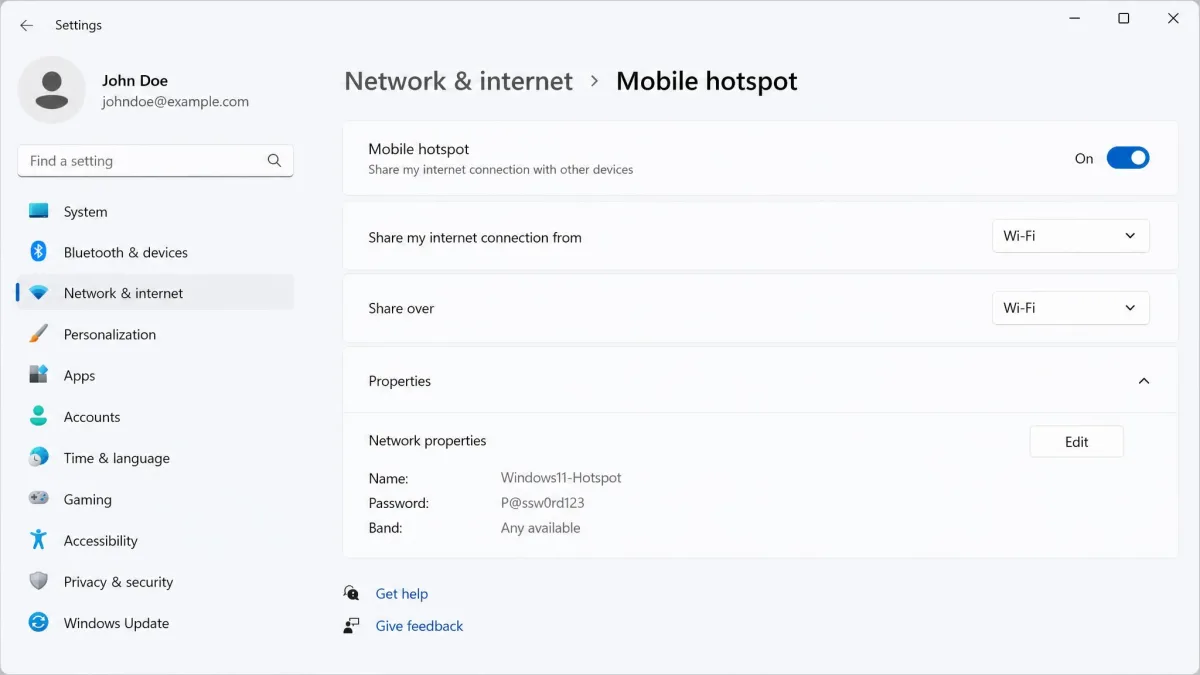Open the Give feedback link
The height and width of the screenshot is (675, 1200).
click(x=419, y=626)
